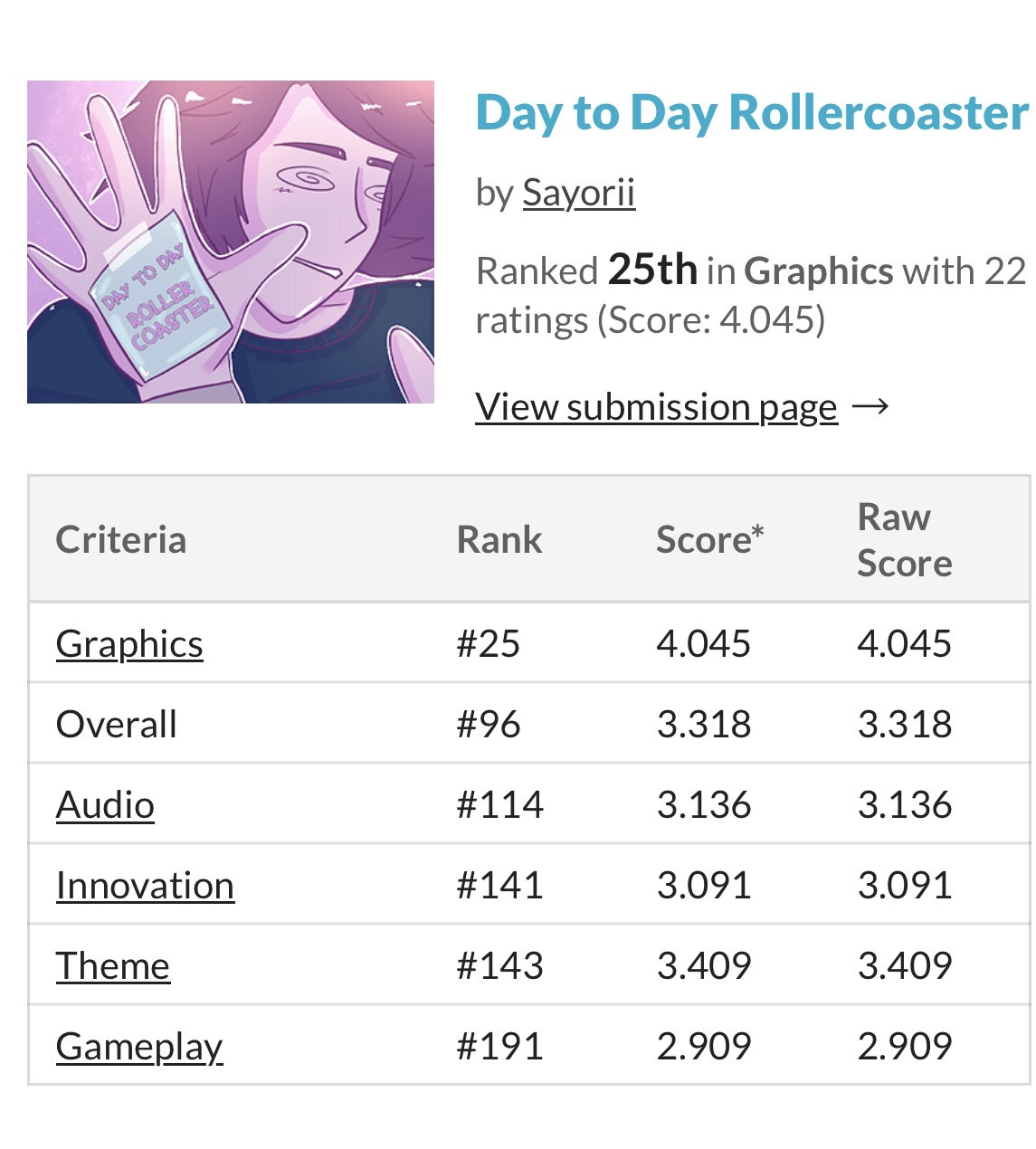
Task: Open the Gameplay criteria link
Action: pyautogui.click(x=139, y=1047)
